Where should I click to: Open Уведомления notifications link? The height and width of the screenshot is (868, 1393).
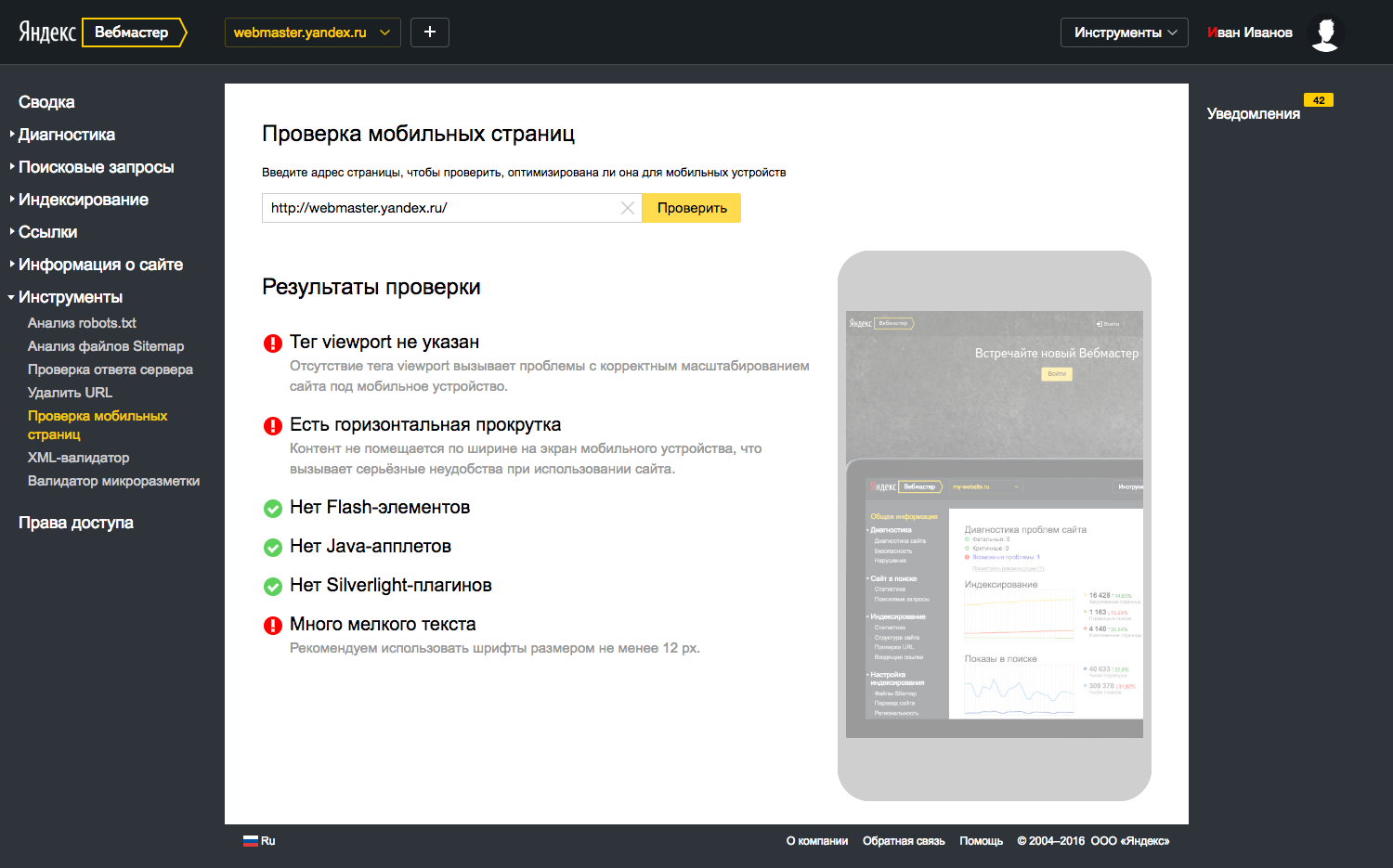click(x=1254, y=113)
